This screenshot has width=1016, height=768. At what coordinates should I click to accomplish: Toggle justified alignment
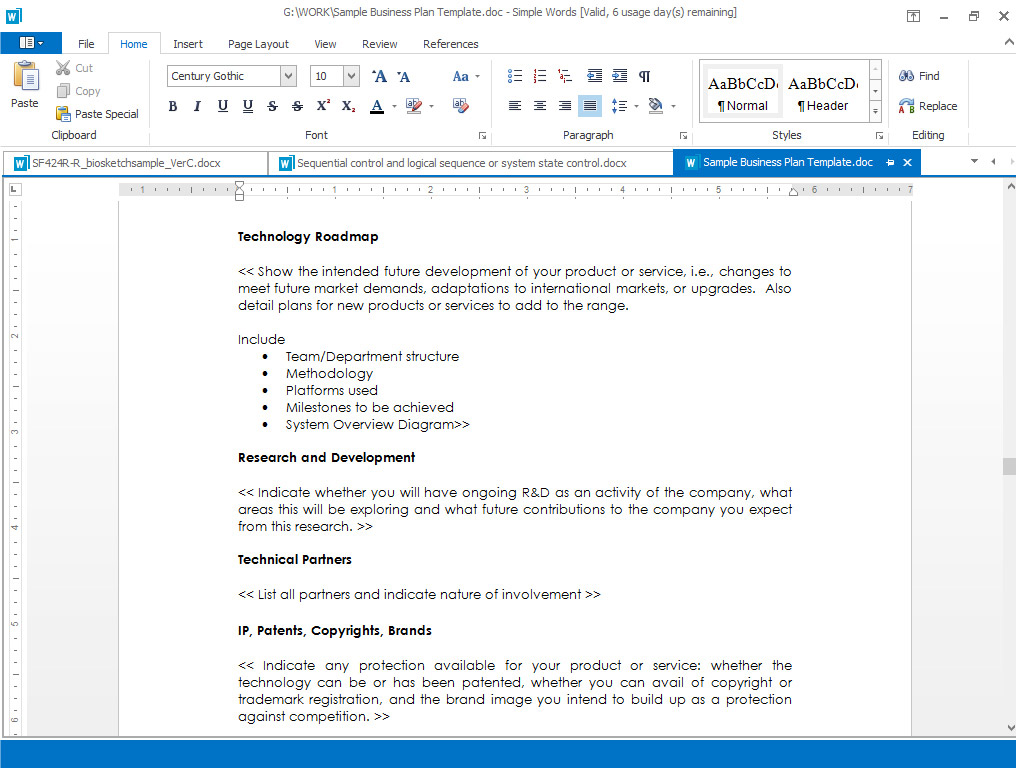click(x=590, y=106)
